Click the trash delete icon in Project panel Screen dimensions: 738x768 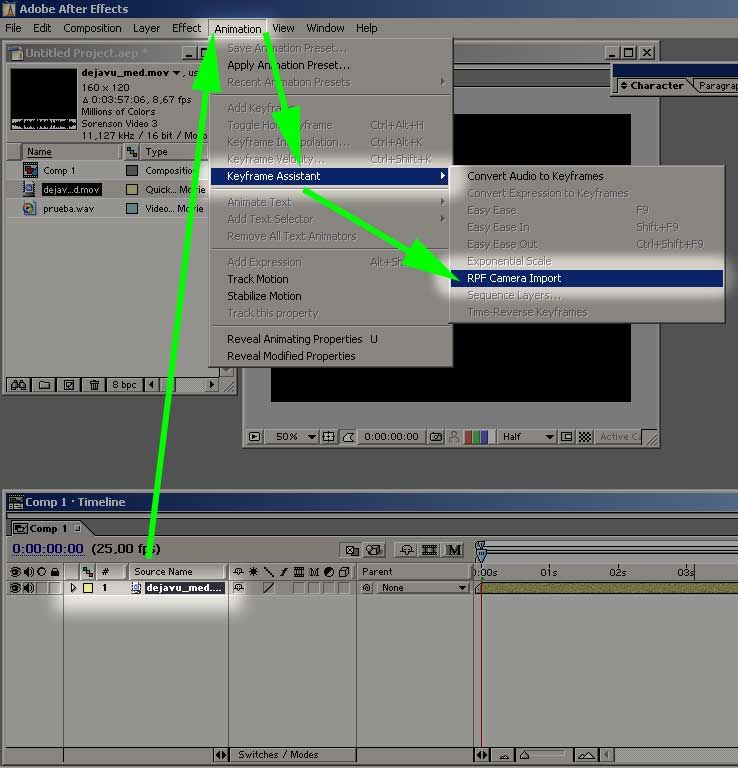94,385
